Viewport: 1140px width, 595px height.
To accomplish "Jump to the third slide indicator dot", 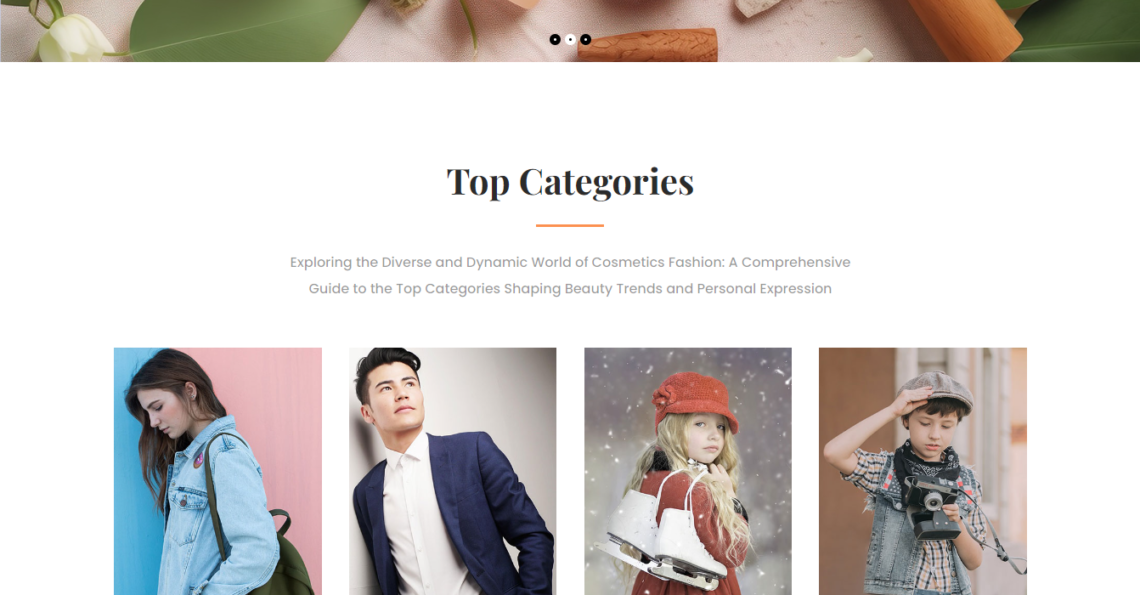I will point(585,39).
